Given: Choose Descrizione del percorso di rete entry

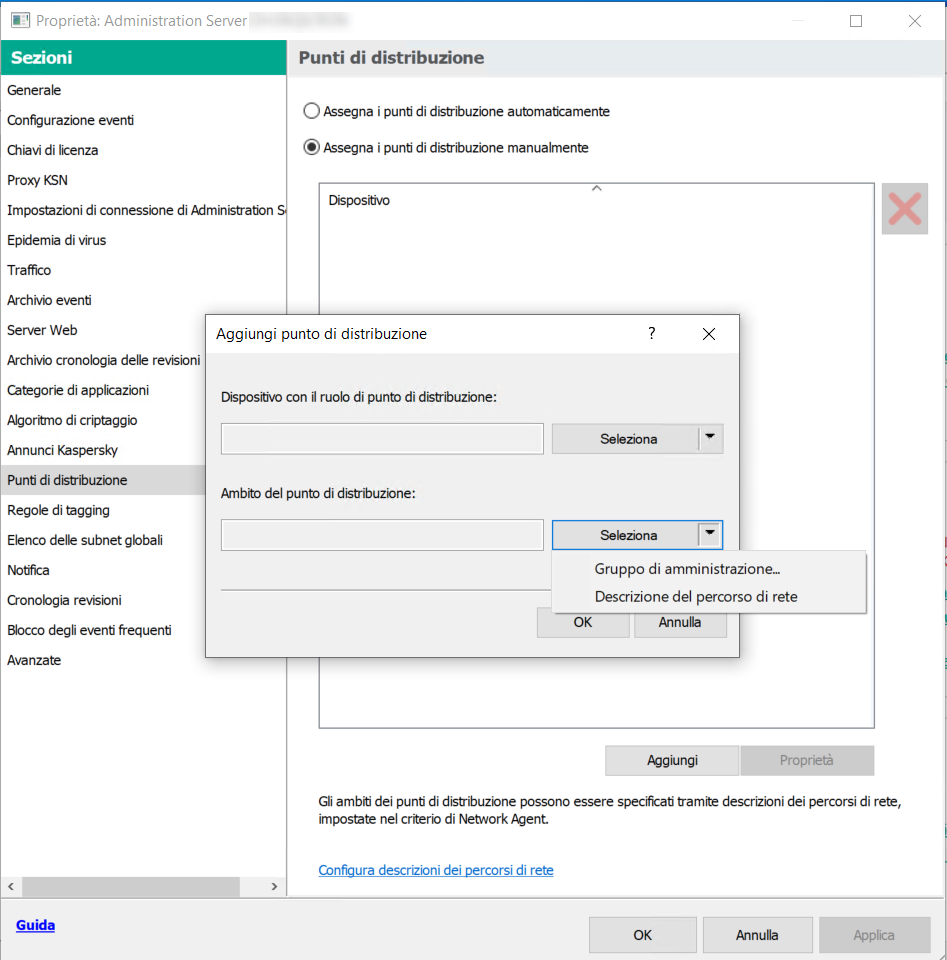Looking at the screenshot, I should click(x=695, y=596).
